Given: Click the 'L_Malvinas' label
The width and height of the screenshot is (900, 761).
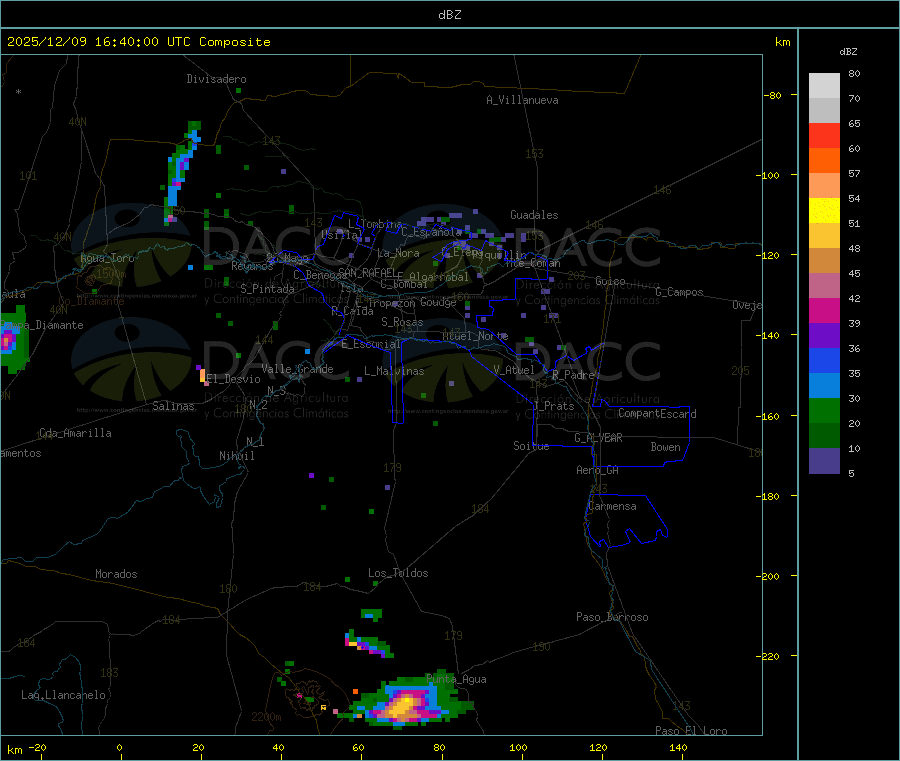Looking at the screenshot, I should click(x=394, y=371).
